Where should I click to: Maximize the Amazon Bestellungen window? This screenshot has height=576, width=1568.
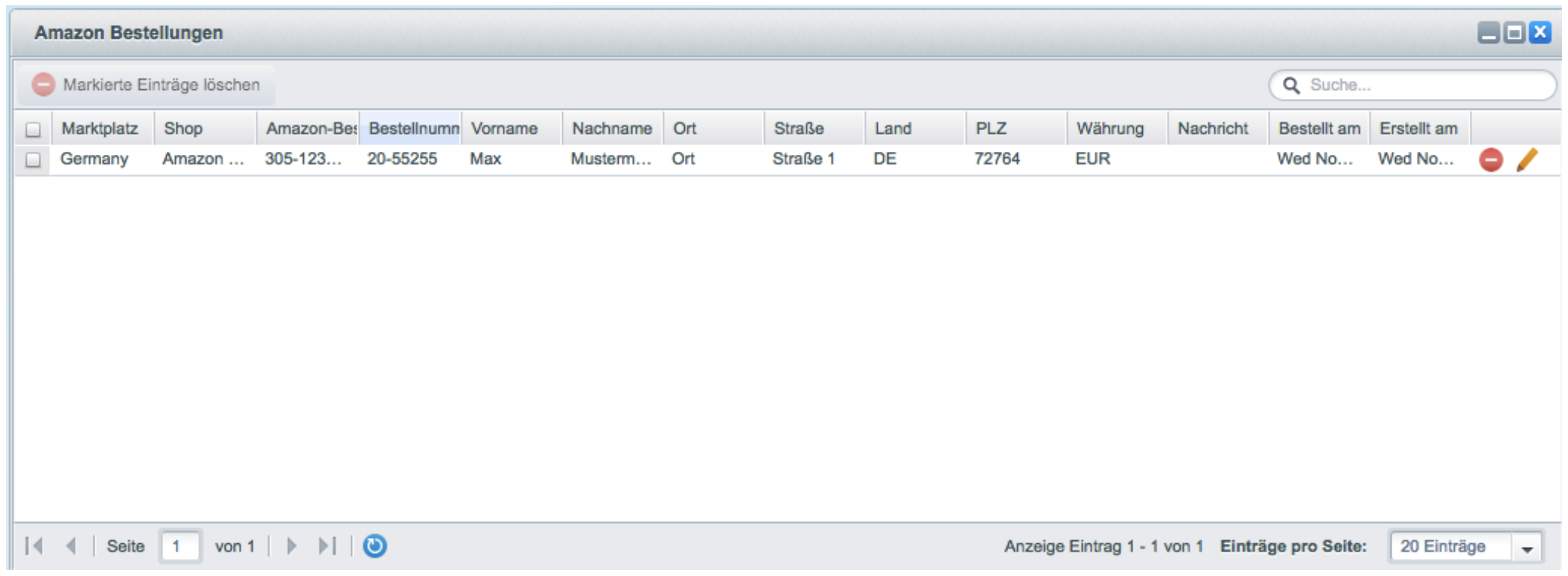tap(1514, 33)
